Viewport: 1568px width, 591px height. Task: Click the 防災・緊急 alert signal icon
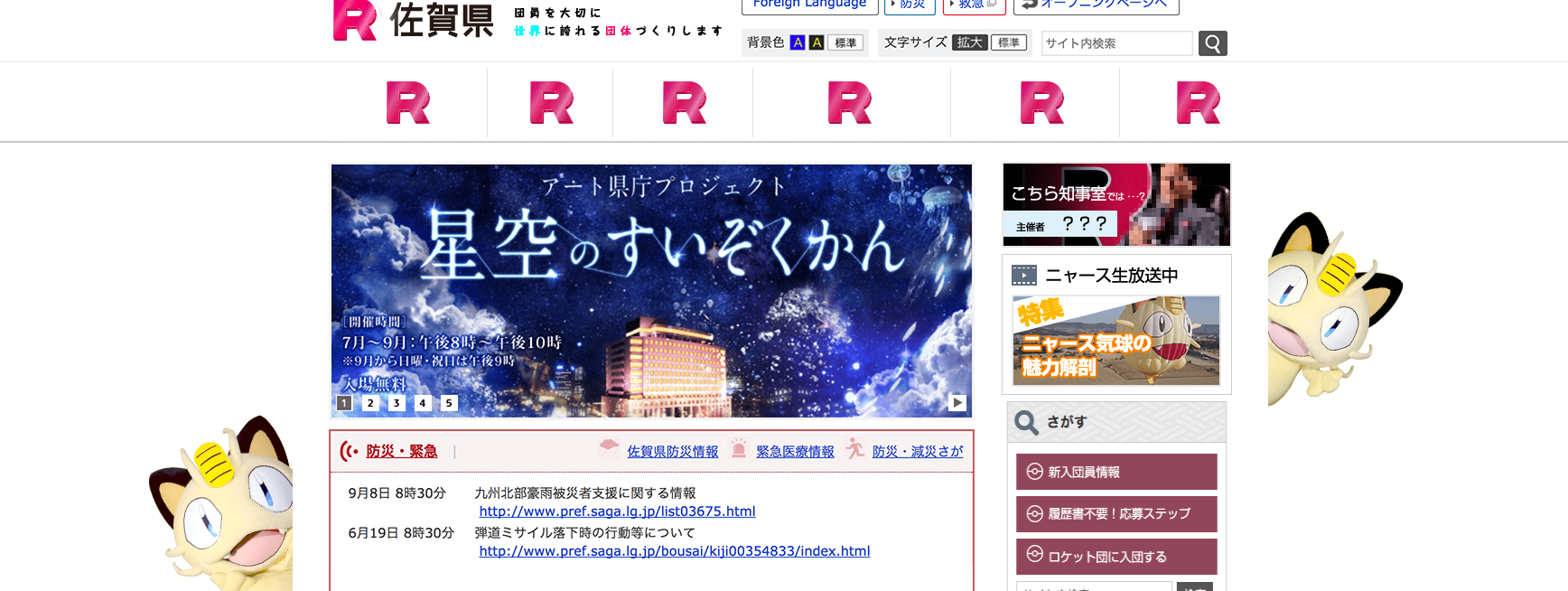(x=349, y=451)
